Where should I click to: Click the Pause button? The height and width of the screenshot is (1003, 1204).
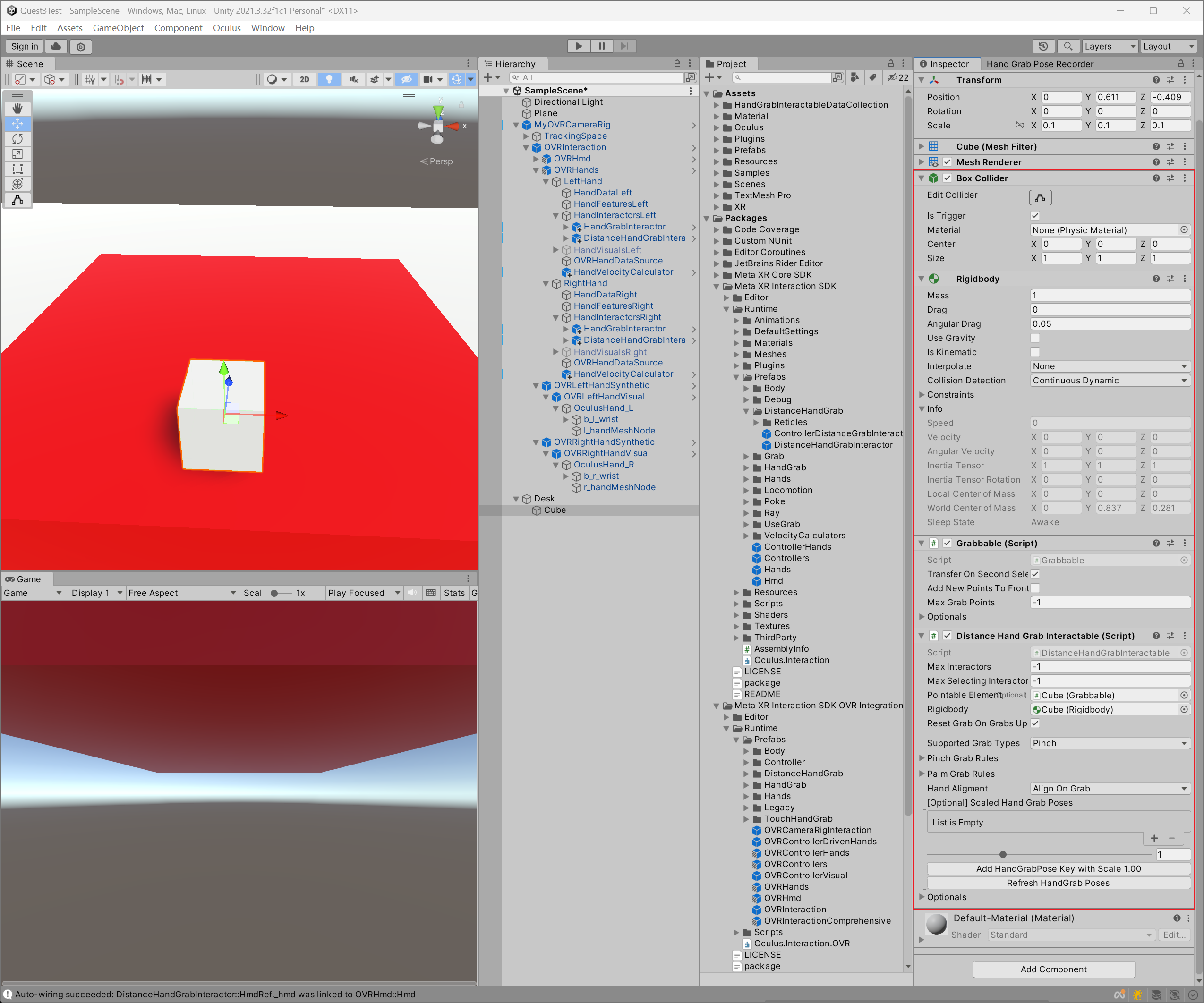coord(601,46)
